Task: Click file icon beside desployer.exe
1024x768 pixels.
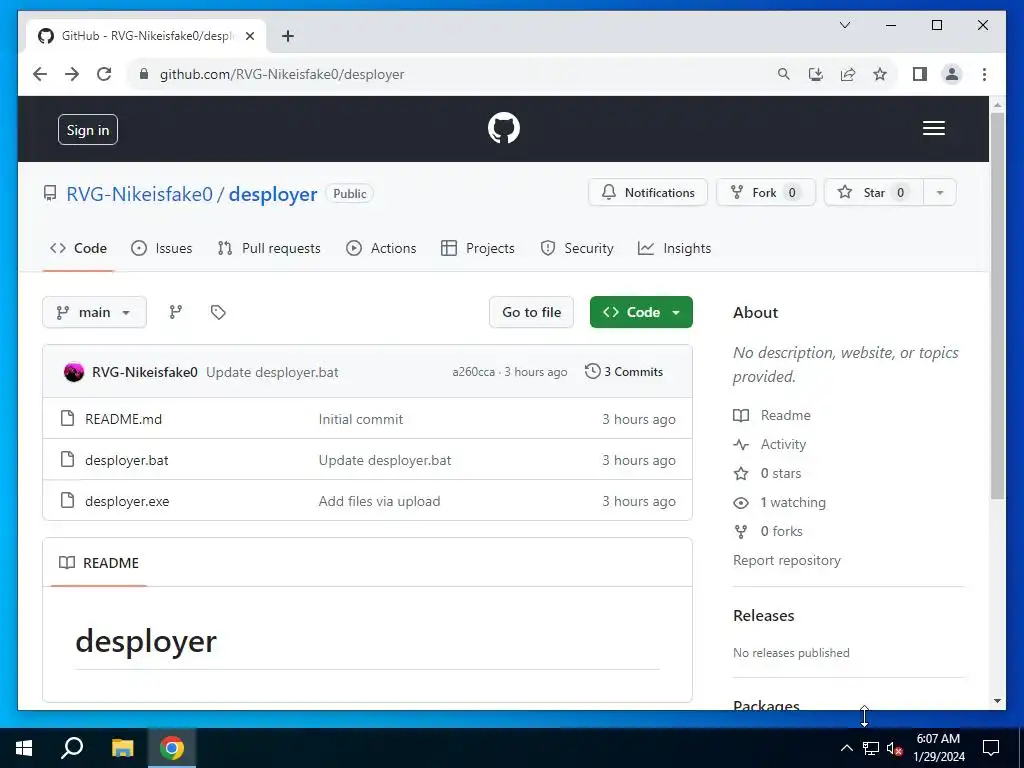Action: click(67, 501)
